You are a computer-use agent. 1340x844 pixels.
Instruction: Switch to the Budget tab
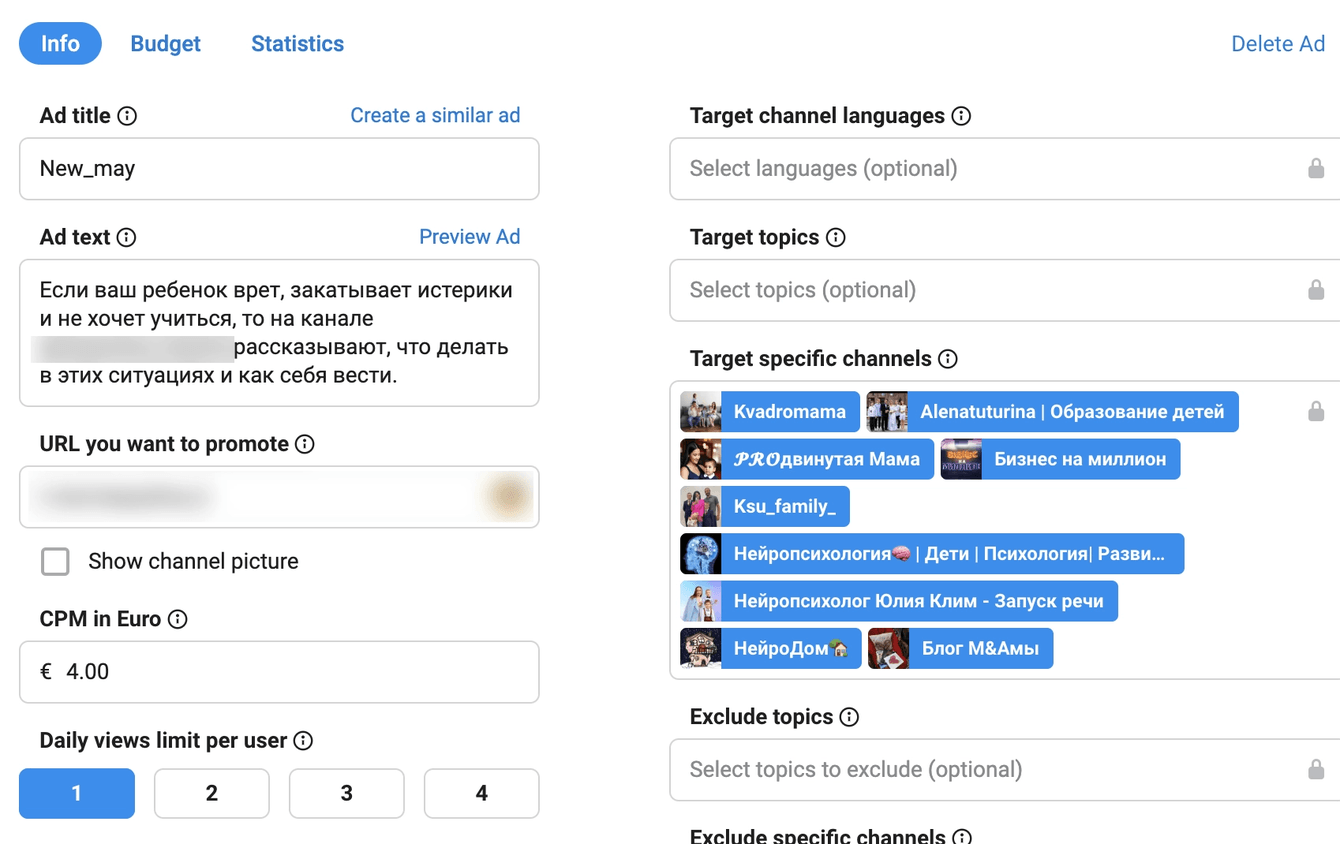point(165,44)
